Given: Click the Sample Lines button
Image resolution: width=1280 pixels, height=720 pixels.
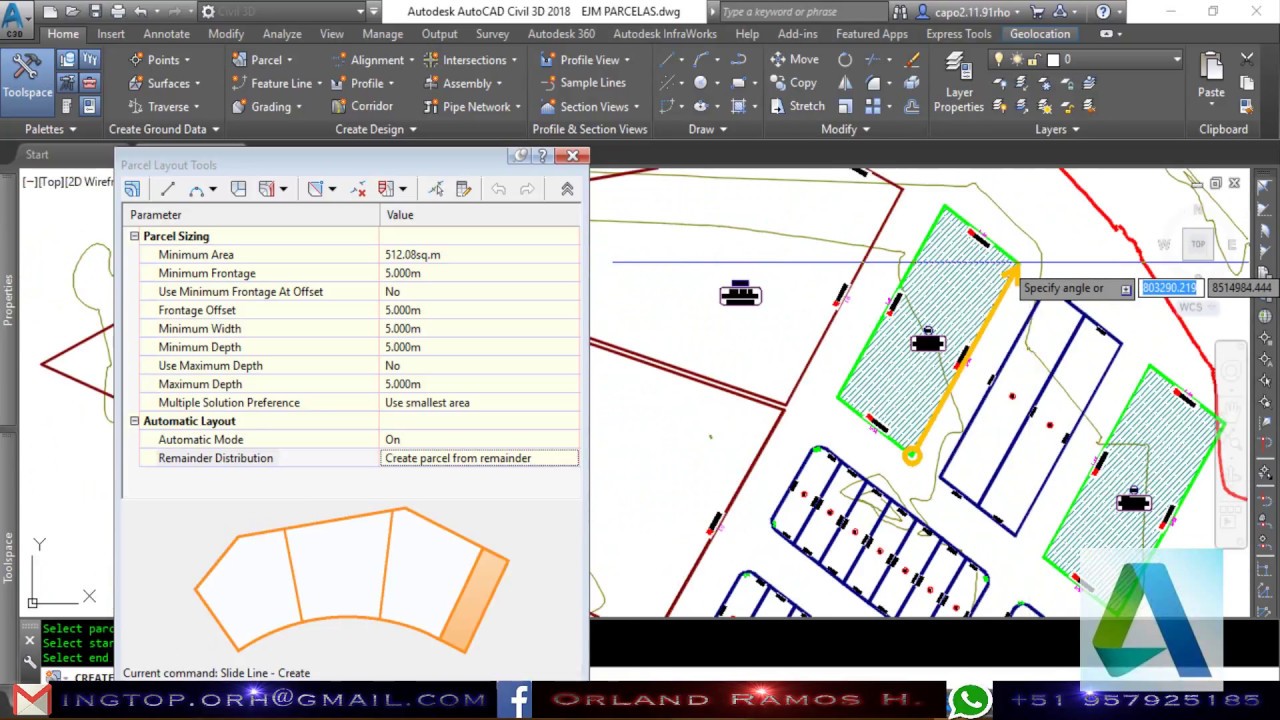Looking at the screenshot, I should (583, 83).
